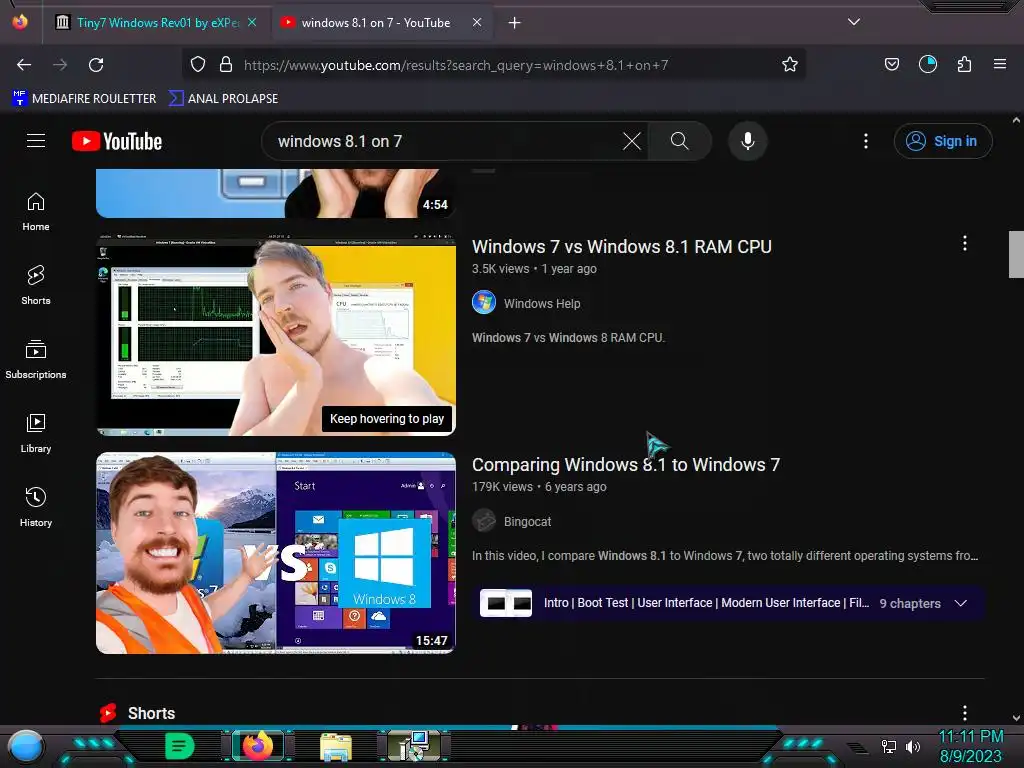View site security via the padlock icon
Viewport: 1024px width, 768px height.
226,65
